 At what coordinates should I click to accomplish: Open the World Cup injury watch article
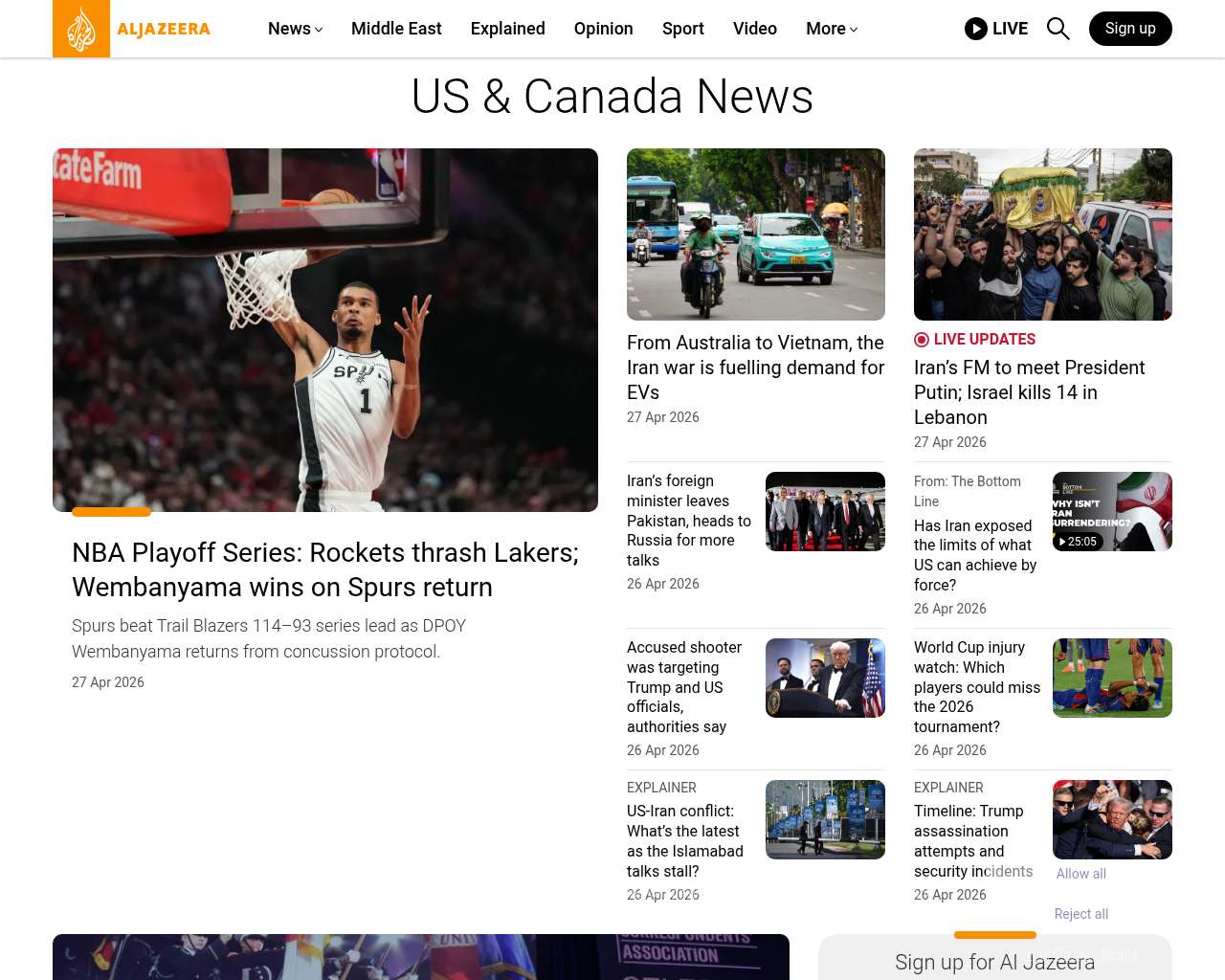point(976,687)
